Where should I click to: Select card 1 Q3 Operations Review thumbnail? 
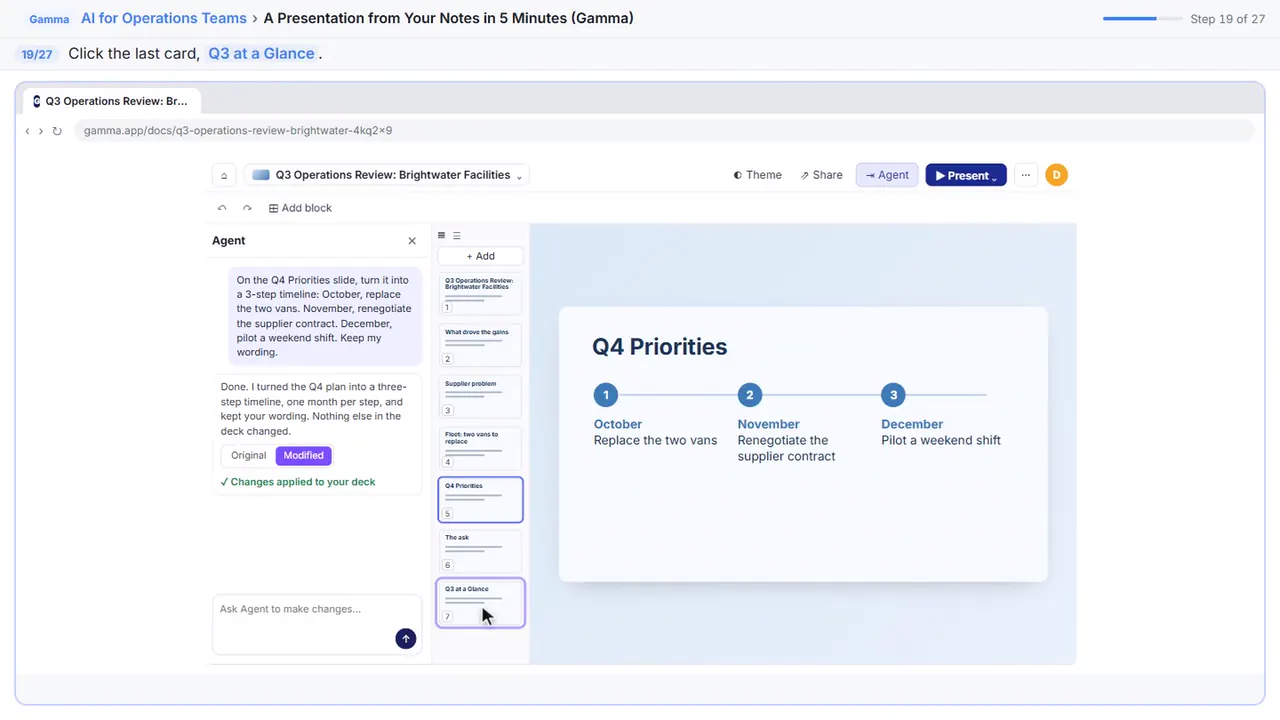coord(480,294)
